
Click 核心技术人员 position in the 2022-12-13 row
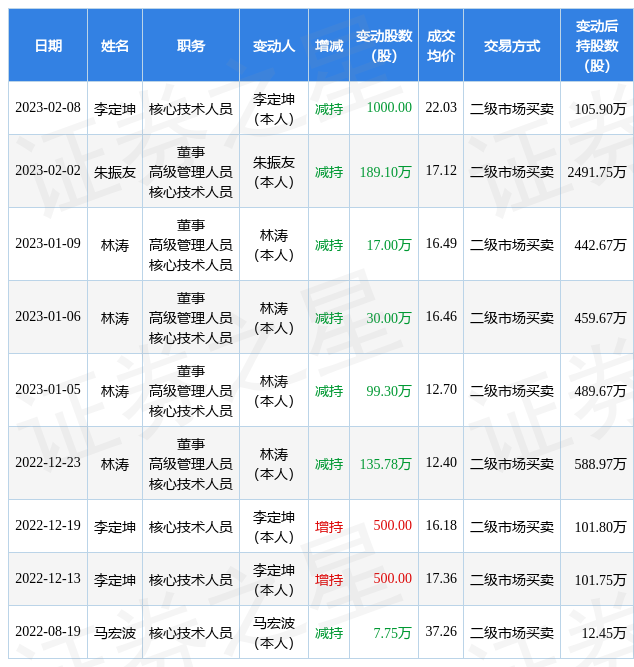(191, 580)
